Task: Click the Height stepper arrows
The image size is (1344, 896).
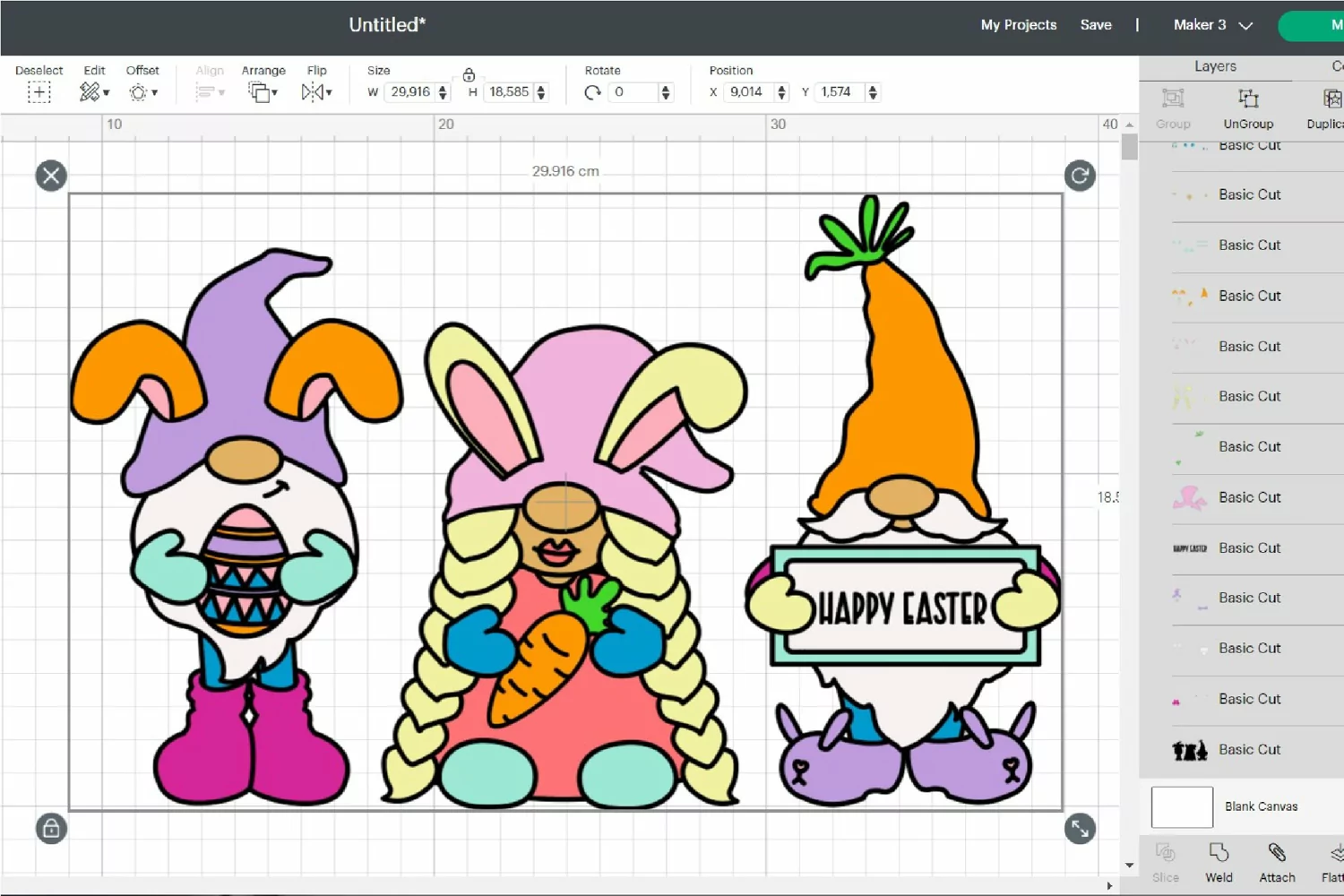Action: [x=540, y=92]
